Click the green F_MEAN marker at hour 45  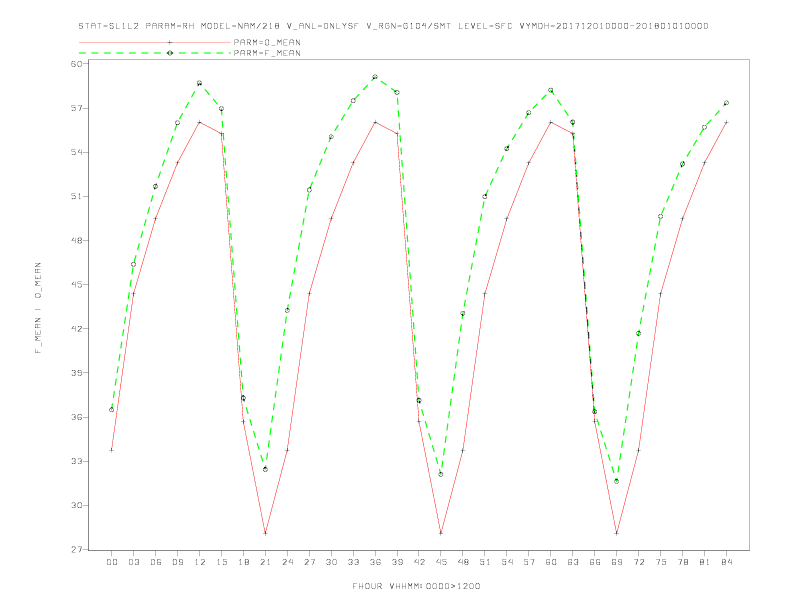[441, 474]
